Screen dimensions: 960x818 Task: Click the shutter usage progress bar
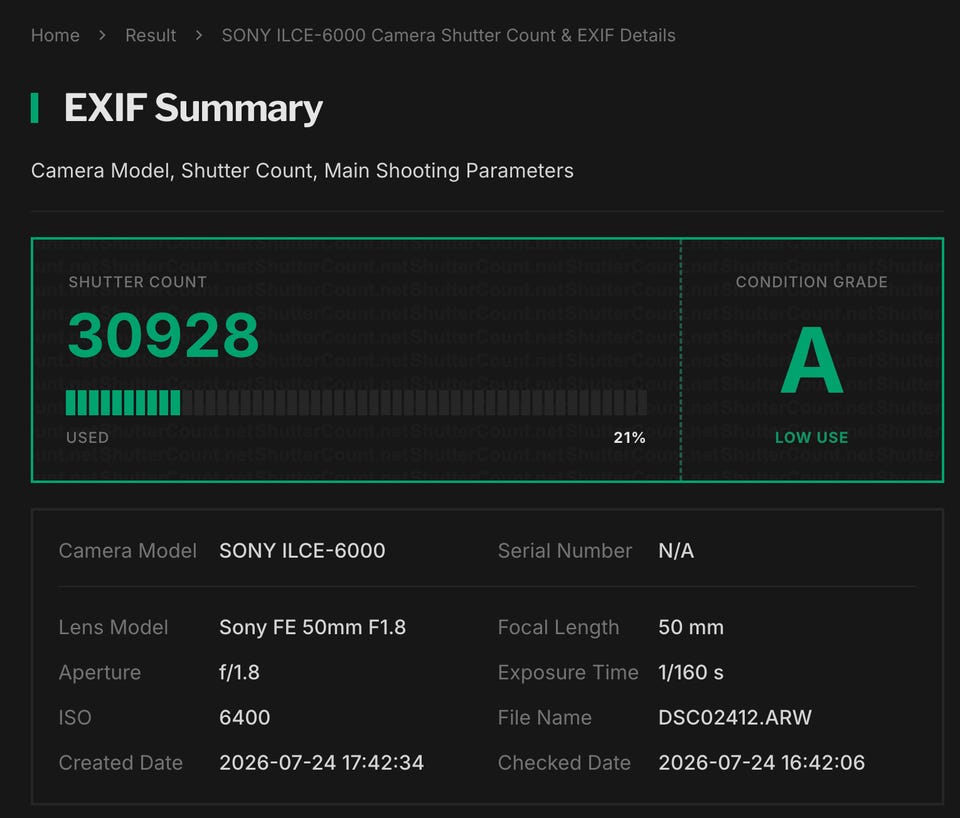coord(356,403)
